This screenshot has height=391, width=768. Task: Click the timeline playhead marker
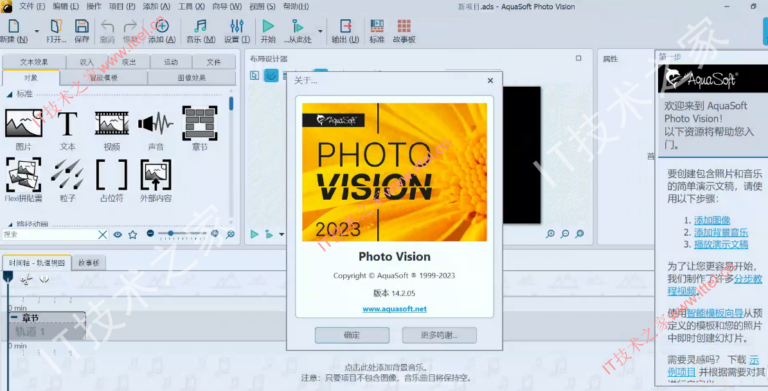coord(8,278)
